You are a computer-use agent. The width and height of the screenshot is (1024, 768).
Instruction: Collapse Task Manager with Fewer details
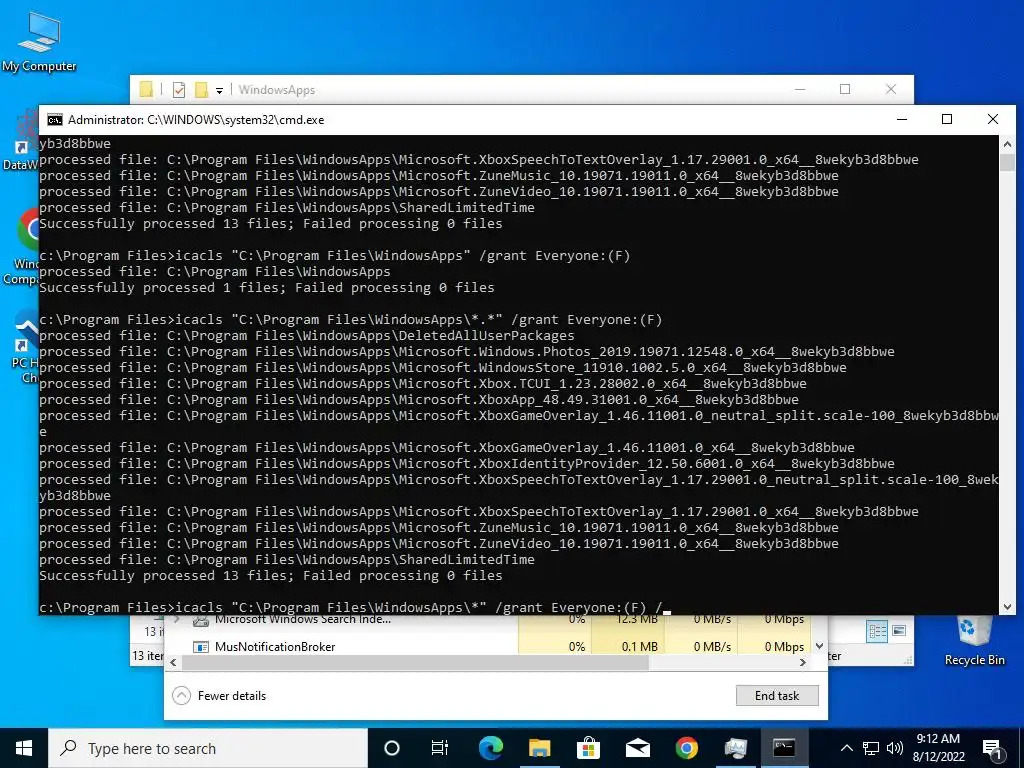point(219,696)
